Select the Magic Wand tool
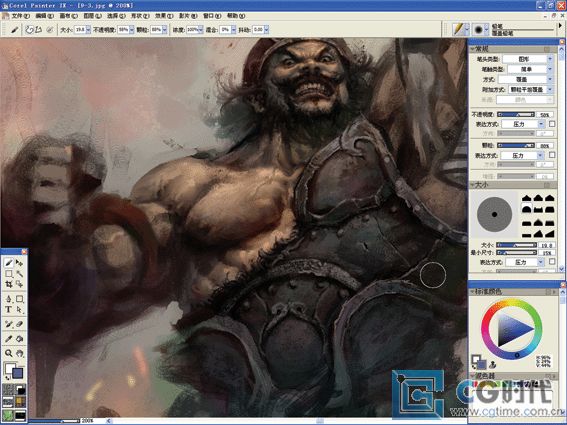 20,274
